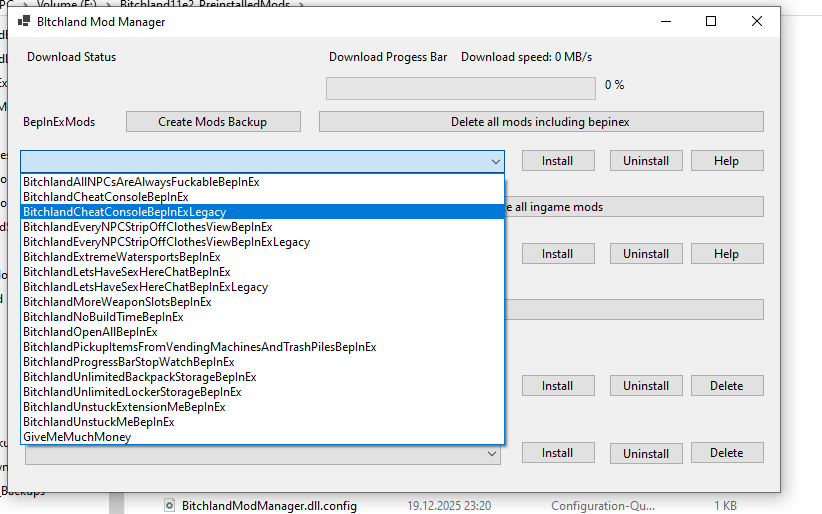Click the button ending 'all ingame mods'
The width and height of the screenshot is (822, 514).
point(633,207)
